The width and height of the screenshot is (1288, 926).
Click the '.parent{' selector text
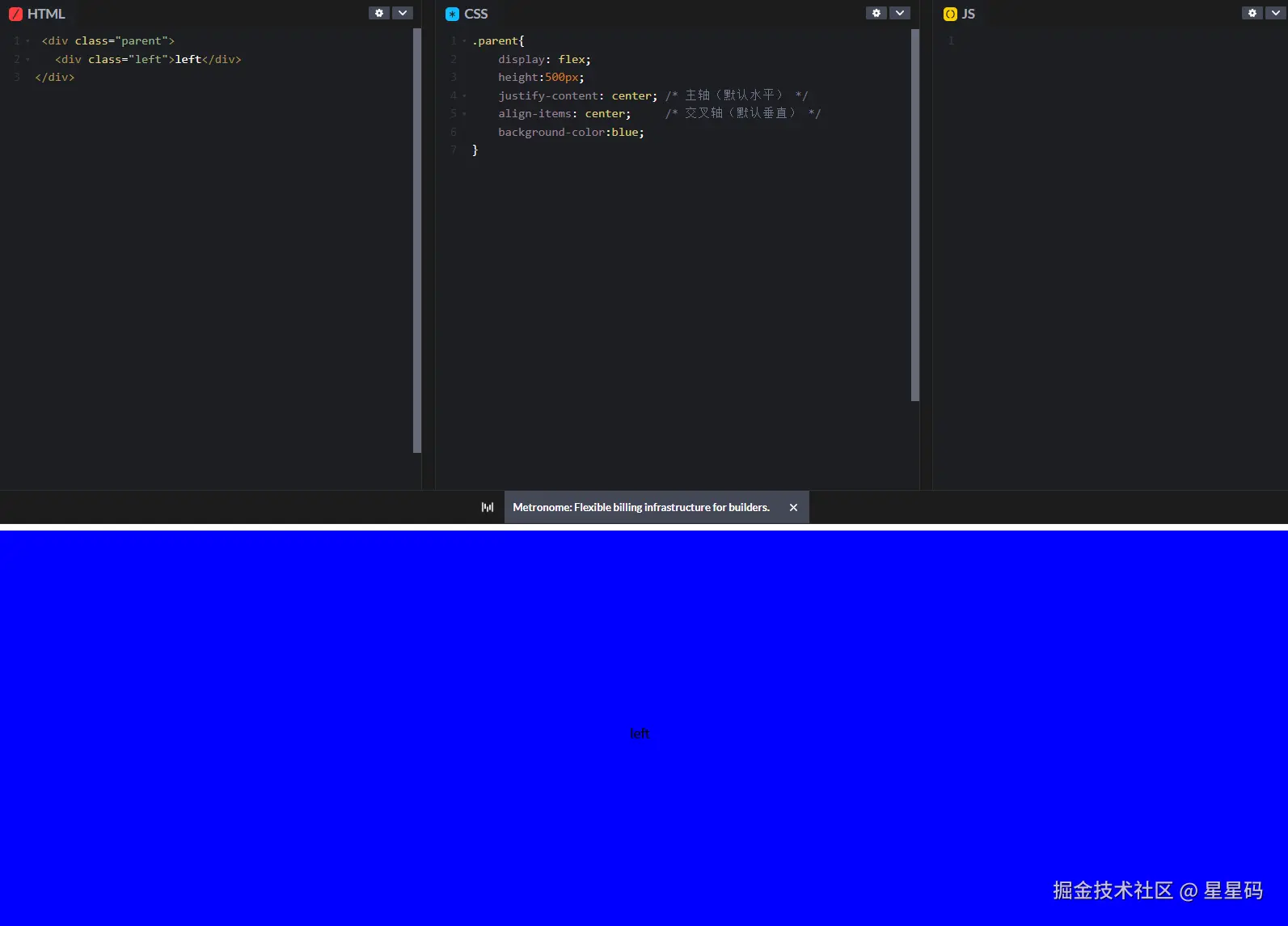(498, 40)
